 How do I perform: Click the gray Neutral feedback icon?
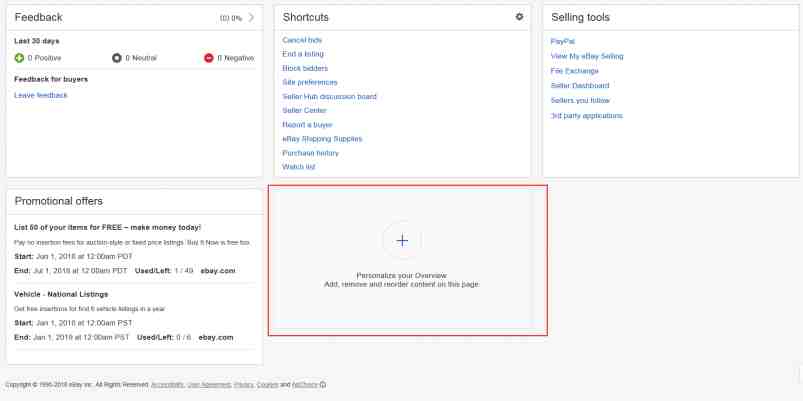point(117,58)
